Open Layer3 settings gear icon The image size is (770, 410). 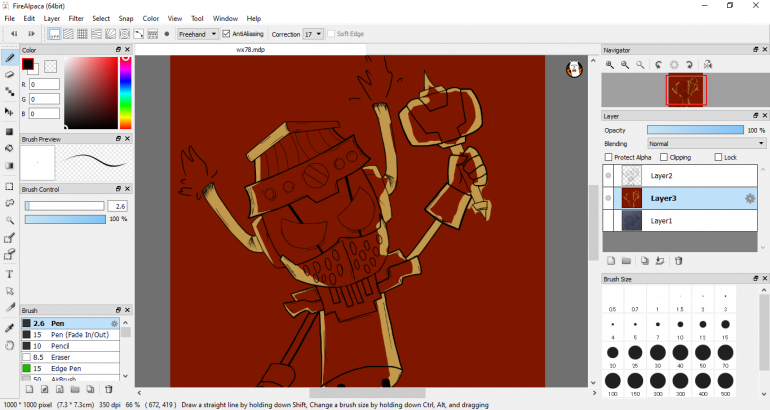749,199
